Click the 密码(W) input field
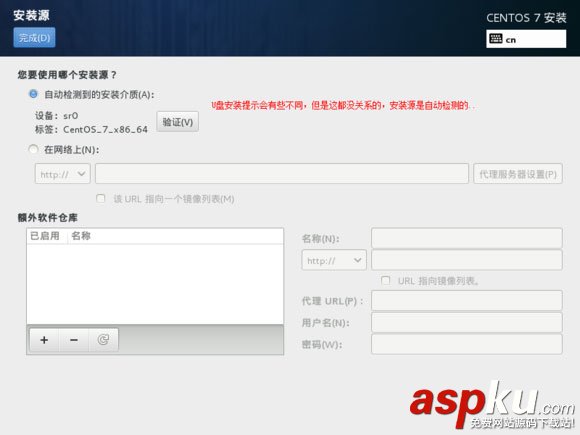The image size is (580, 435). click(x=467, y=344)
